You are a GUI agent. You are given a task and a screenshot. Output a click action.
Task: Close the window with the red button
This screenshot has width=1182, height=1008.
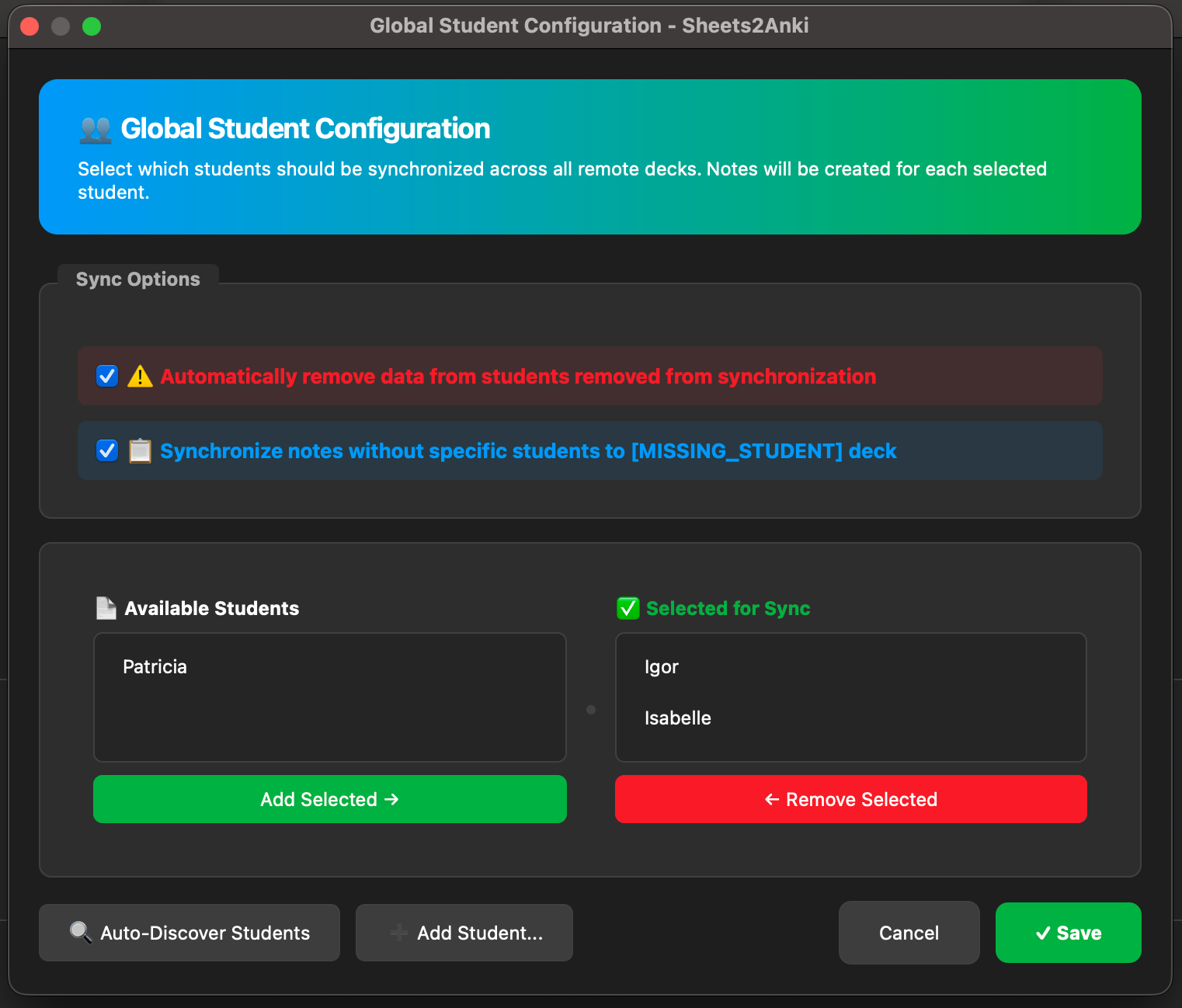(x=30, y=26)
